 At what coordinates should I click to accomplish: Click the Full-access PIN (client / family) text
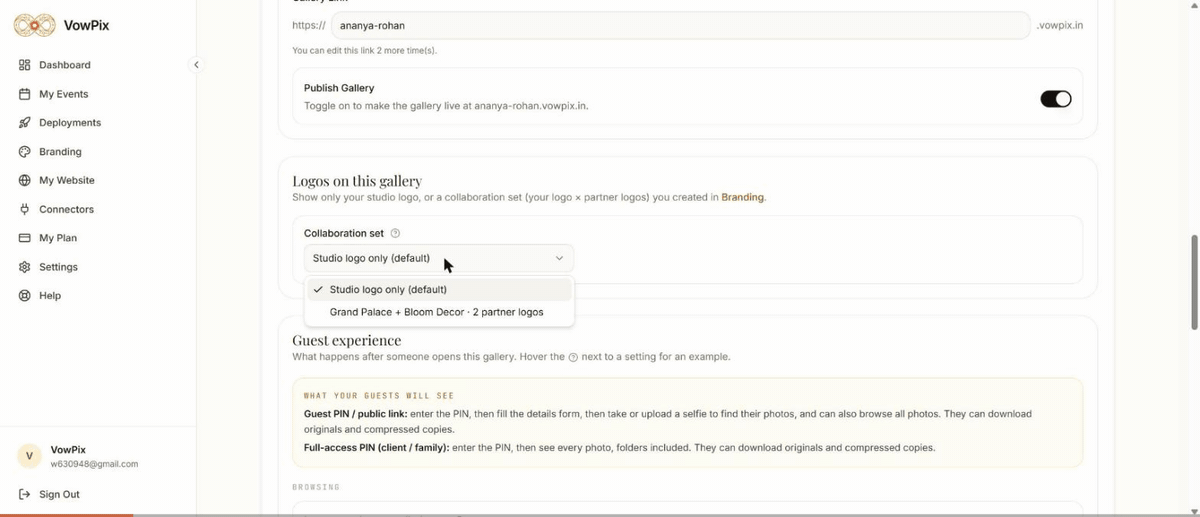pyautogui.click(x=376, y=448)
